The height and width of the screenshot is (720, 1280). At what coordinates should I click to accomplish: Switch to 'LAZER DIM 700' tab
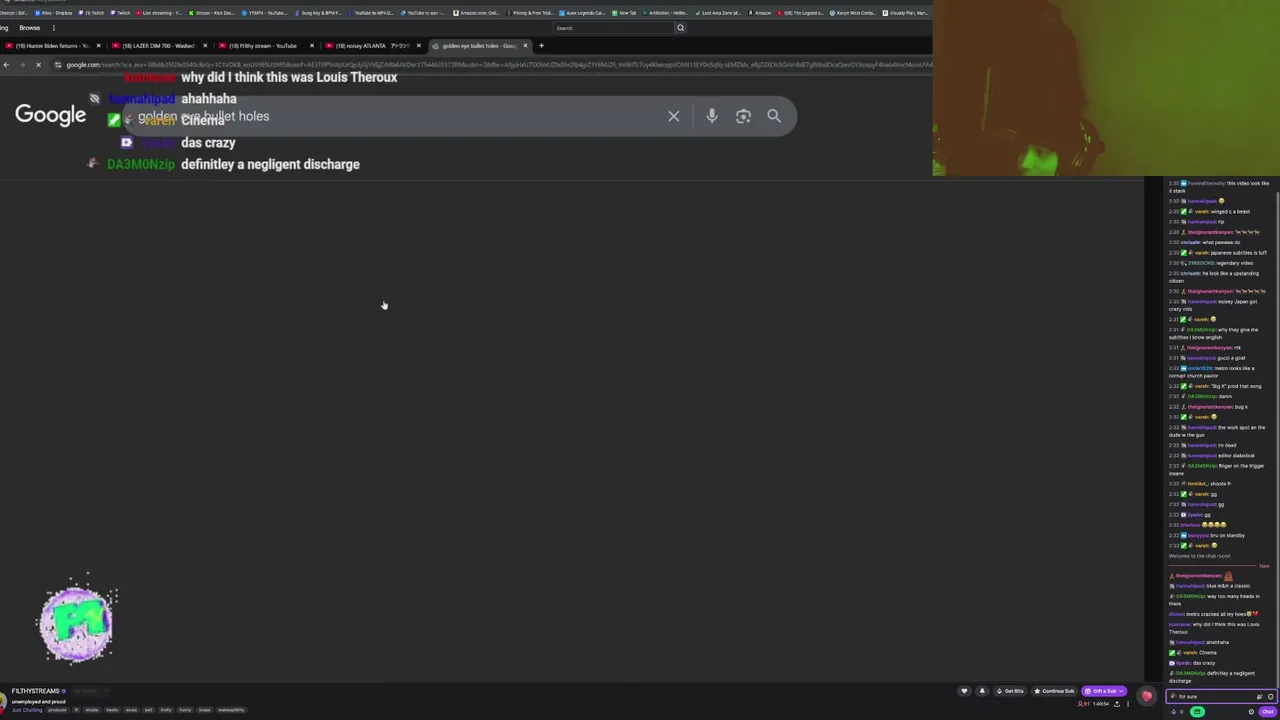click(157, 46)
